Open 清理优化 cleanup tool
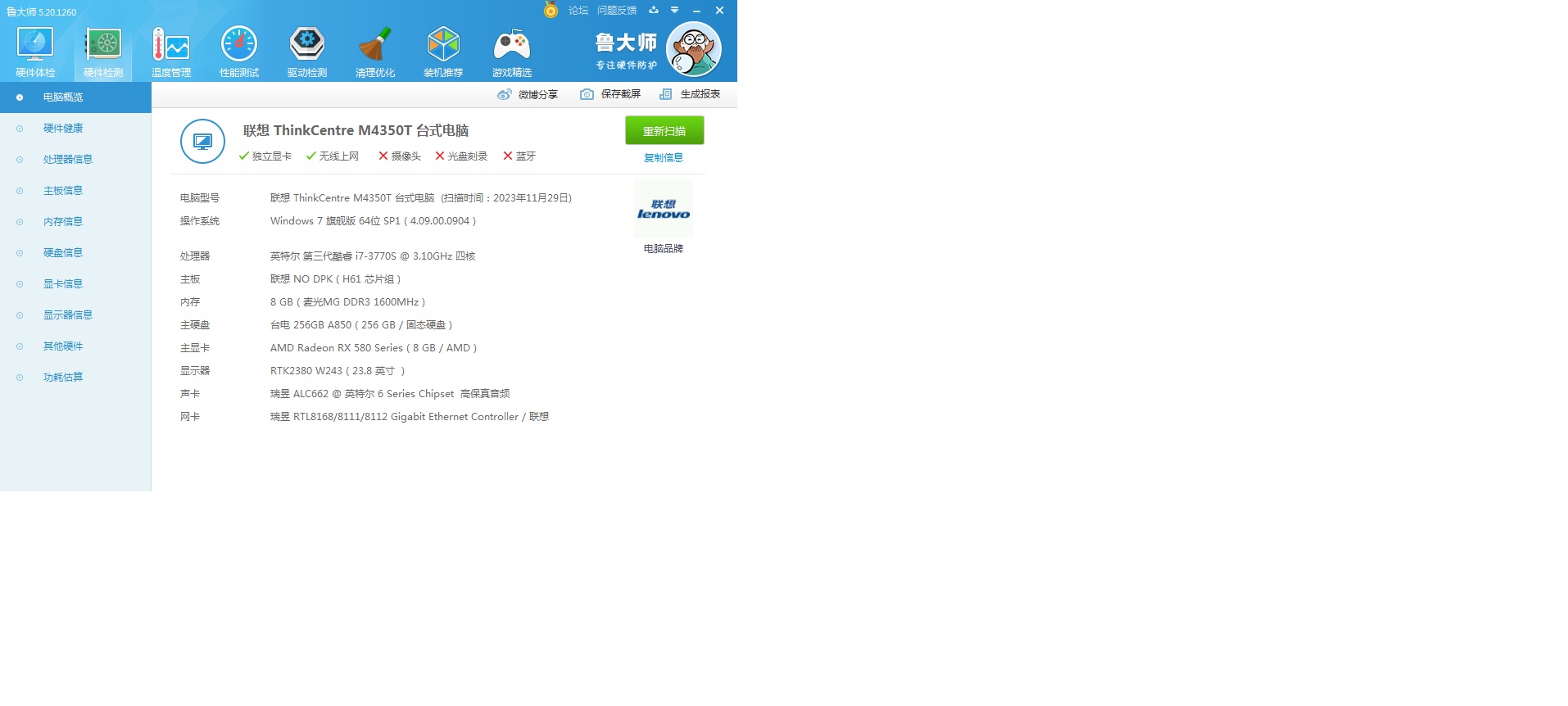 pyautogui.click(x=375, y=52)
